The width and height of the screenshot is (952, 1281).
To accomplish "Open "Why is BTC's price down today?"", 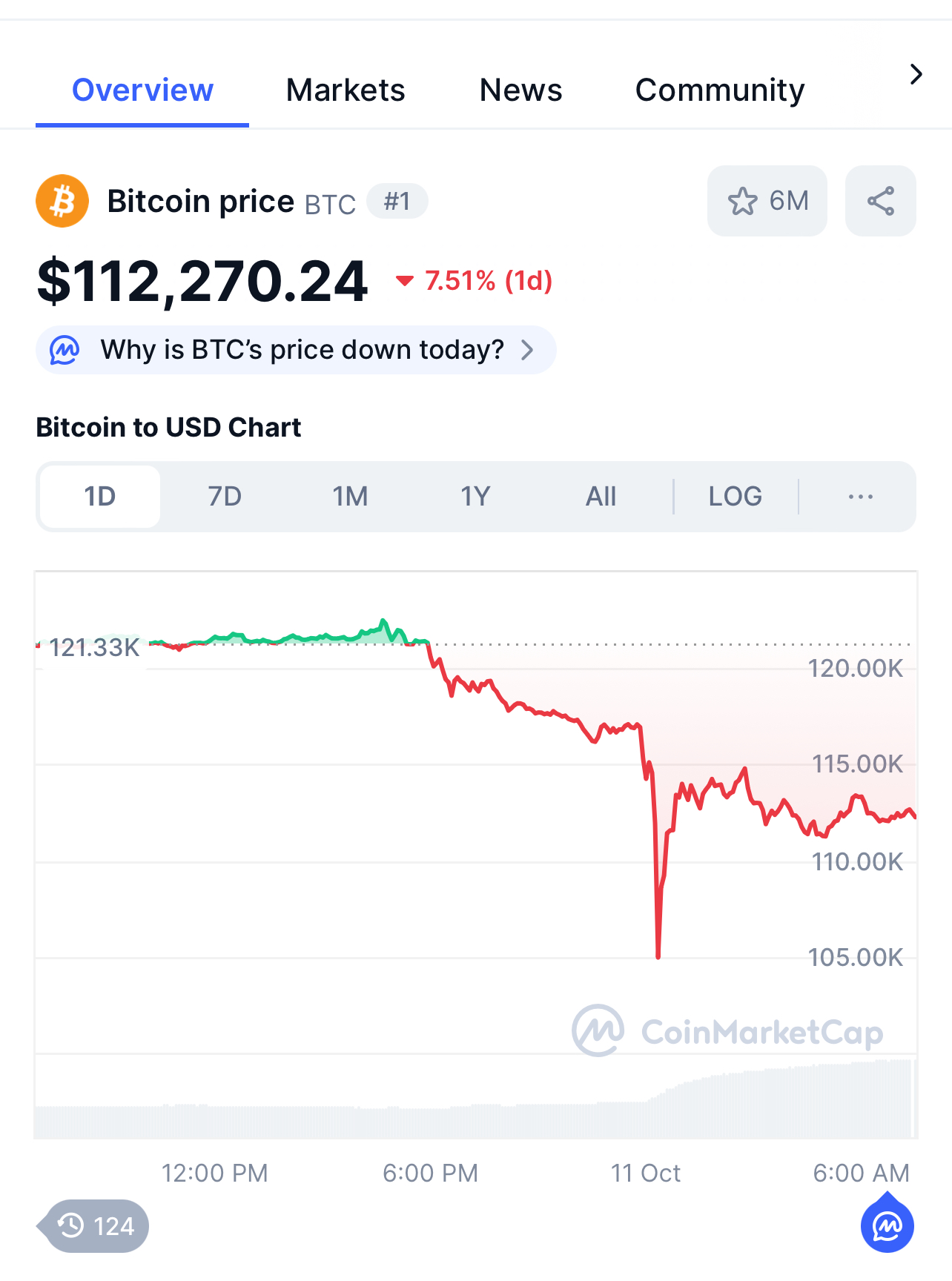I will [x=302, y=350].
